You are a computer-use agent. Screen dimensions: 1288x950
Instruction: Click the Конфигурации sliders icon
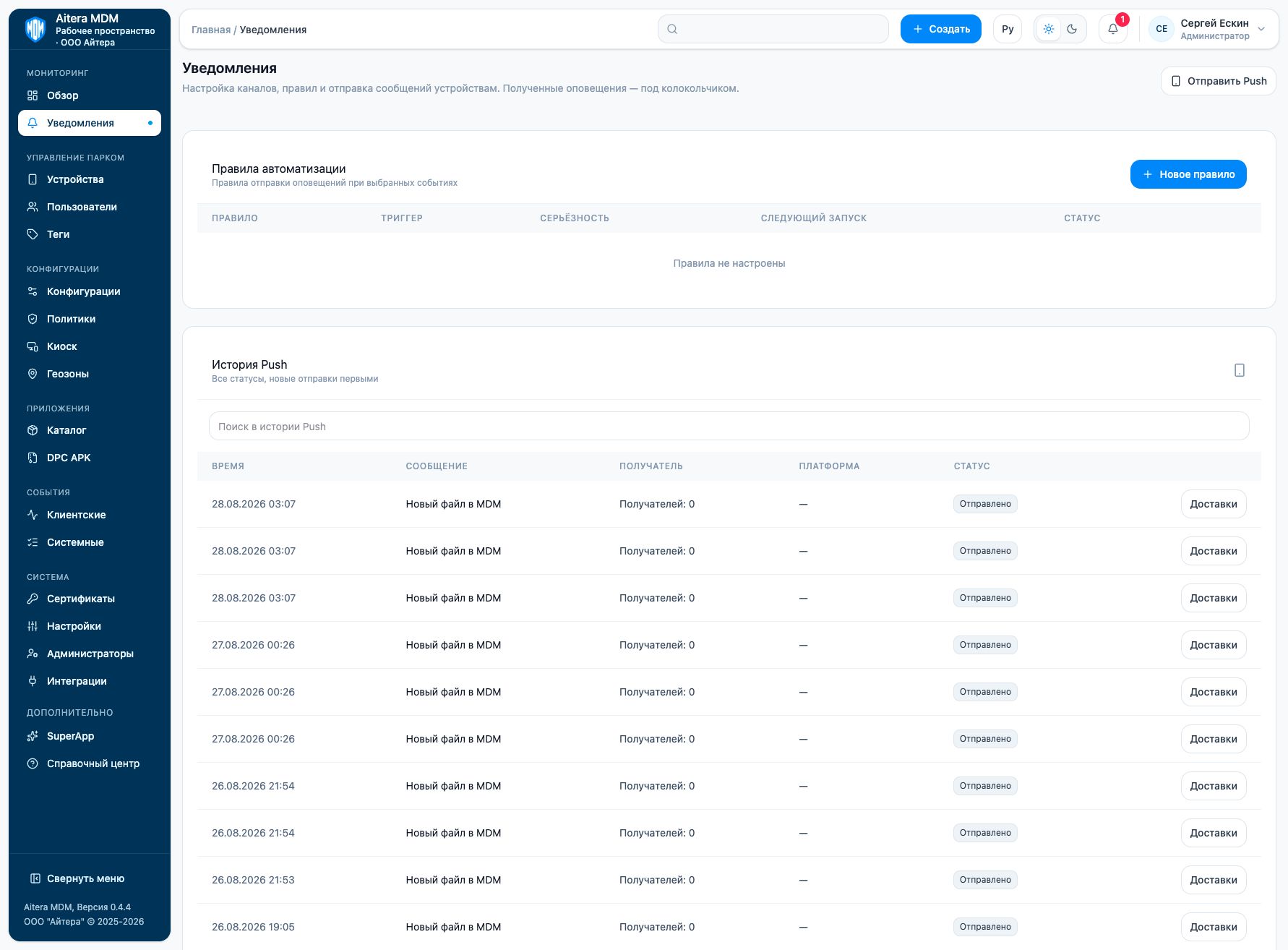coord(33,291)
